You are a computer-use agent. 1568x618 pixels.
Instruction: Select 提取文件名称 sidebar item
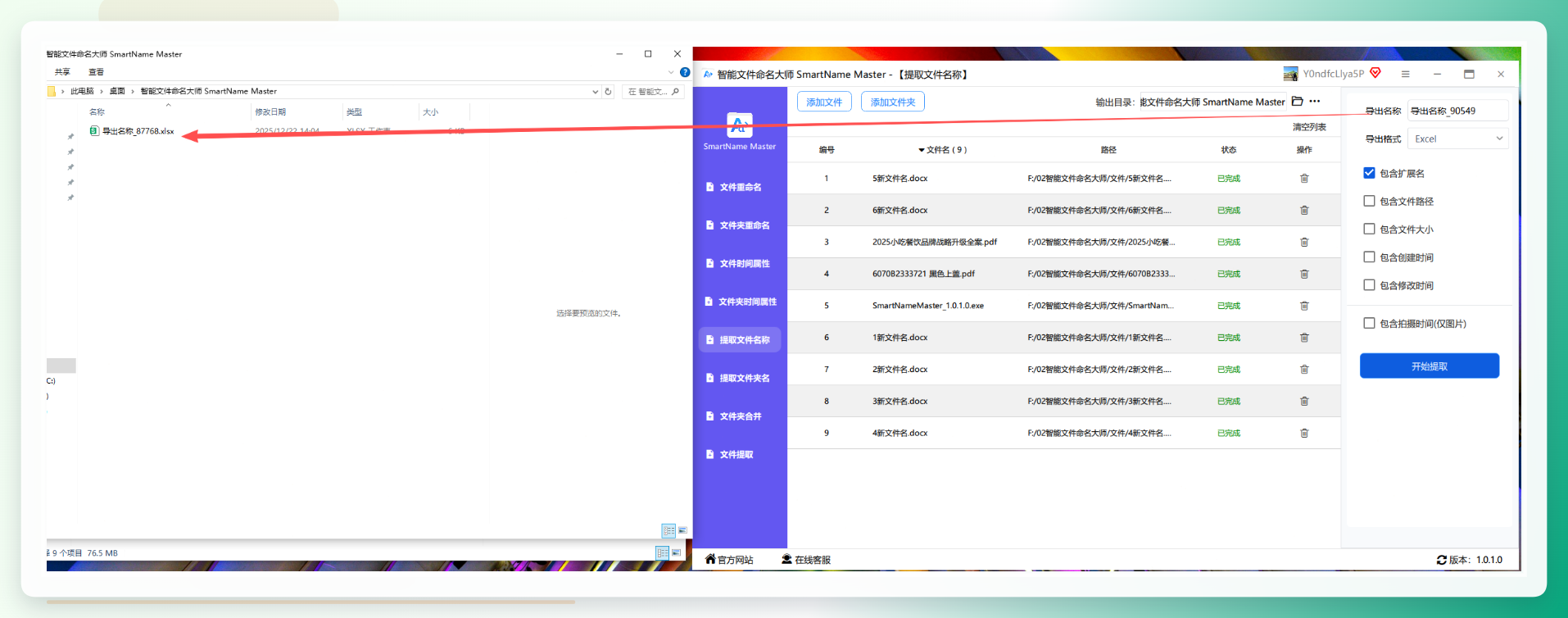740,340
